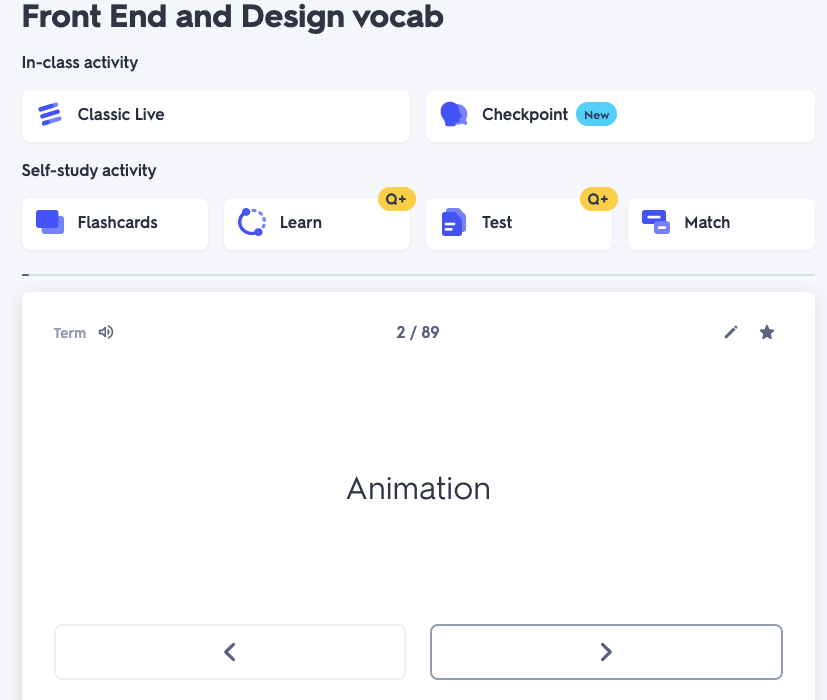Click the Test document icon
The image size is (827, 700).
(x=454, y=222)
